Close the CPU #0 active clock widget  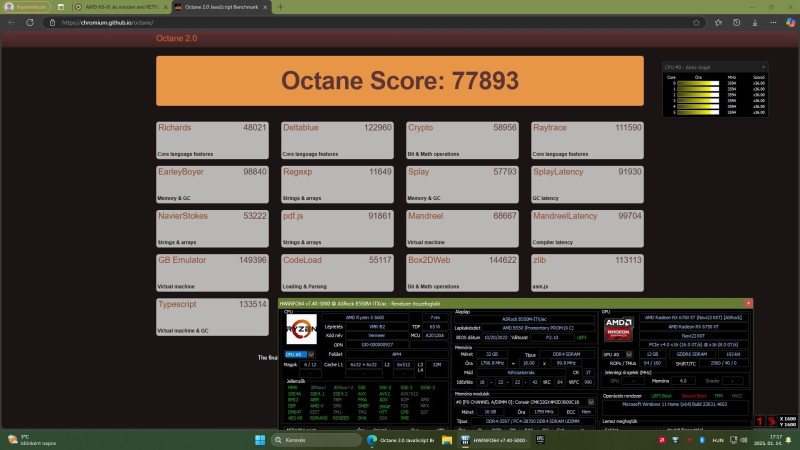763,67
